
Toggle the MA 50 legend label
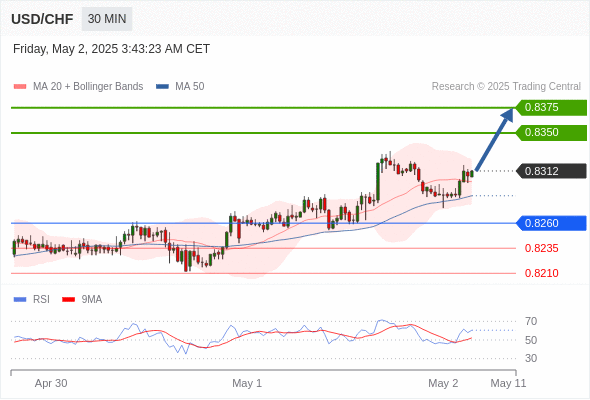pyautogui.click(x=190, y=87)
